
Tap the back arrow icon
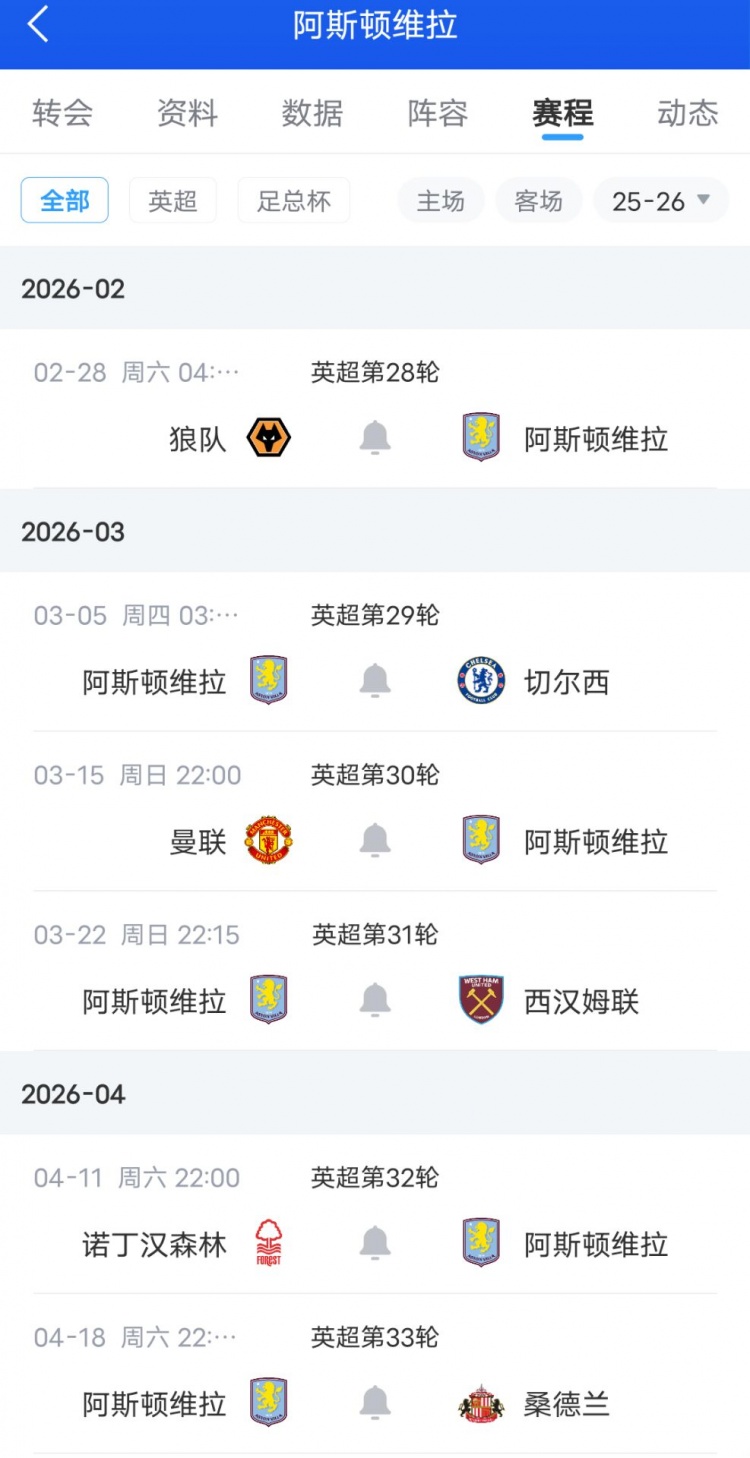tap(38, 25)
